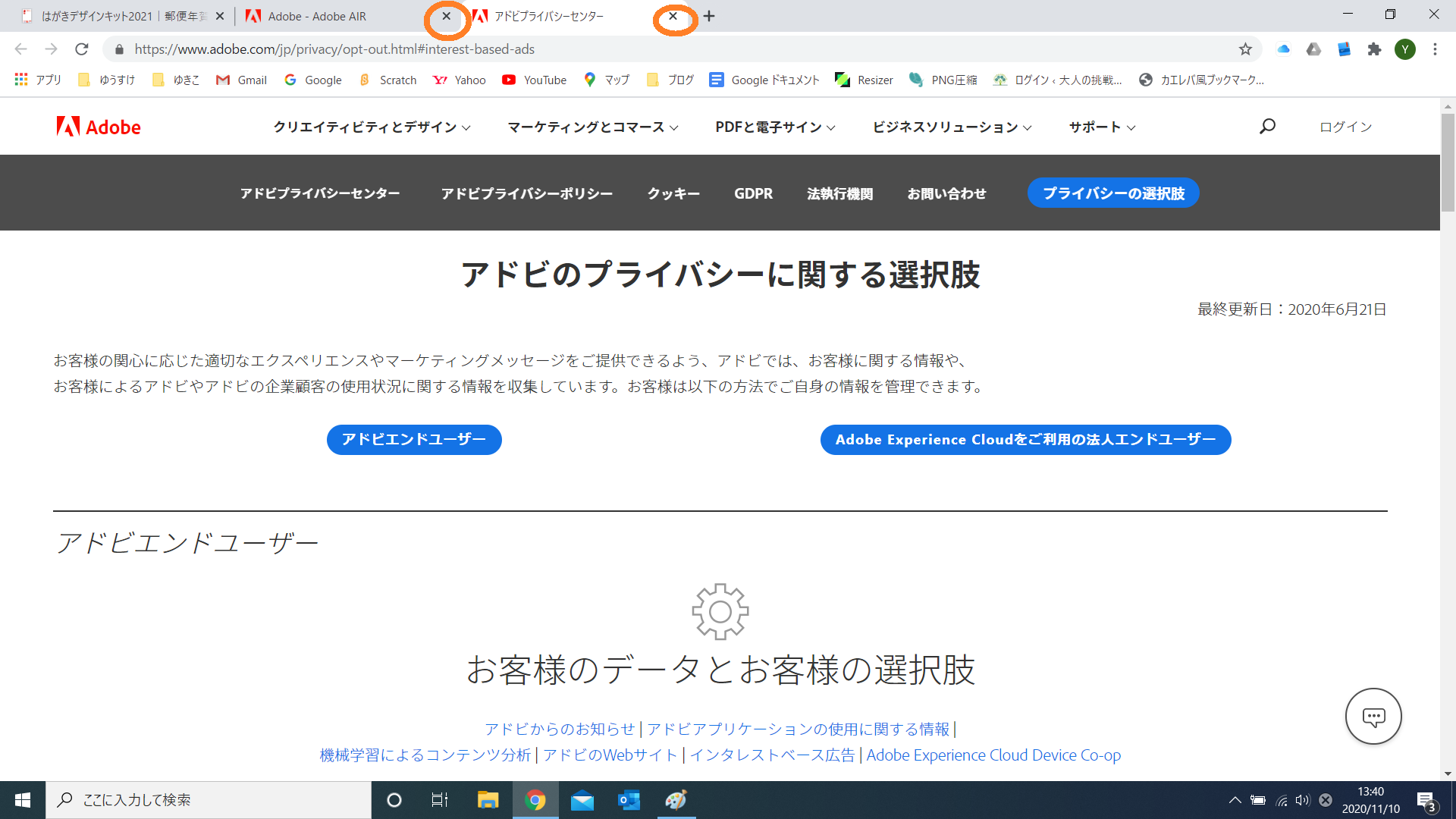Open the Yahoo bookmark

[460, 80]
